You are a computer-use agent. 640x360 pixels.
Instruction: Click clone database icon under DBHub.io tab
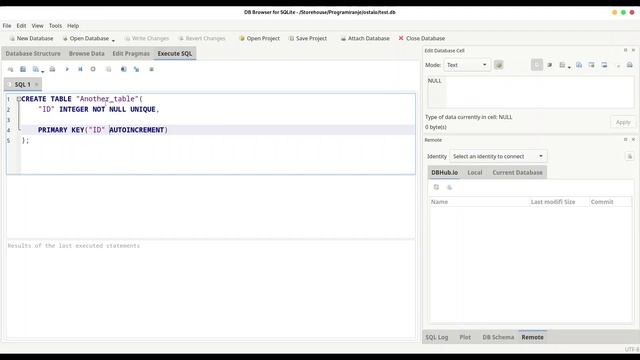click(449, 187)
